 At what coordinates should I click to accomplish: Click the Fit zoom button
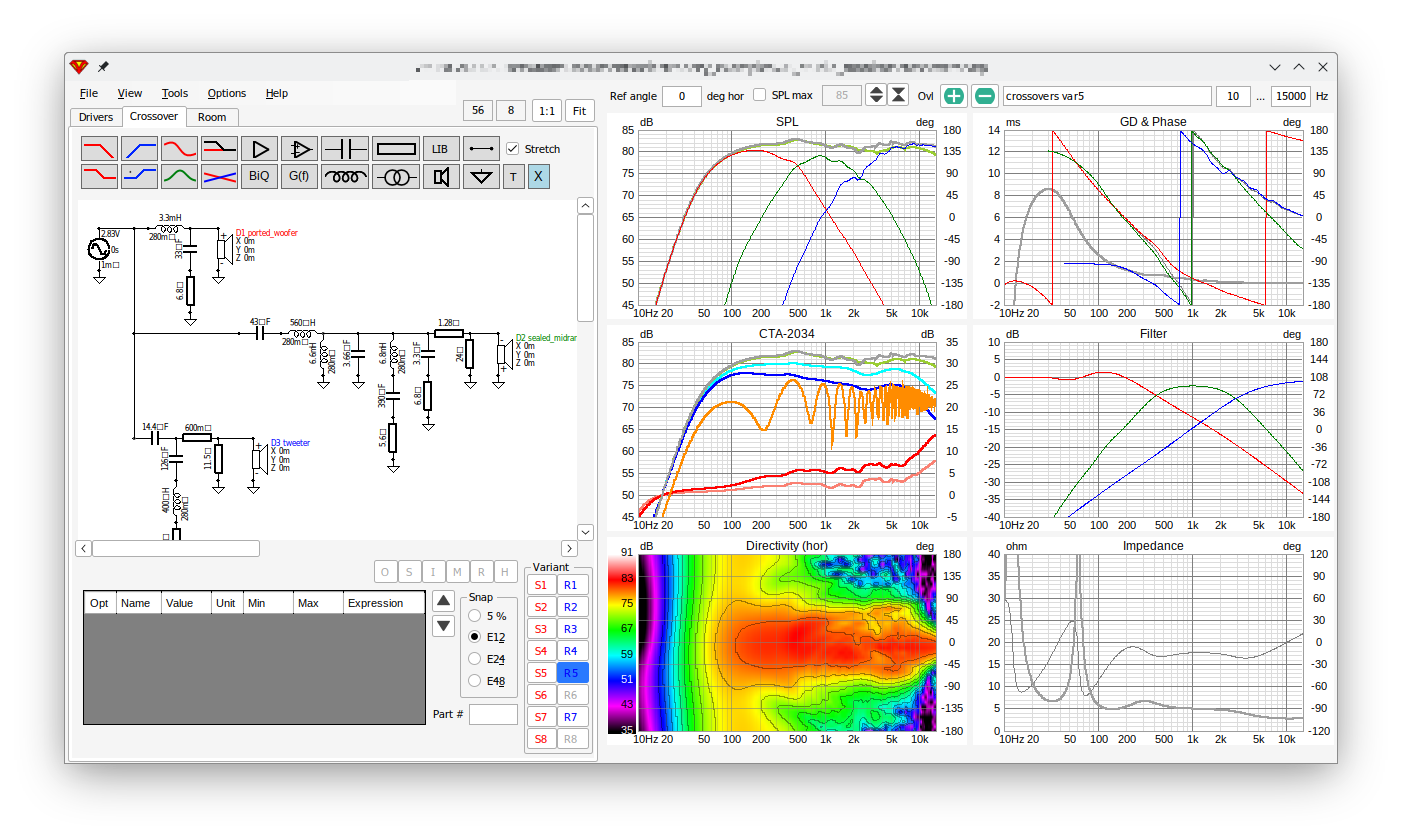[x=579, y=111]
